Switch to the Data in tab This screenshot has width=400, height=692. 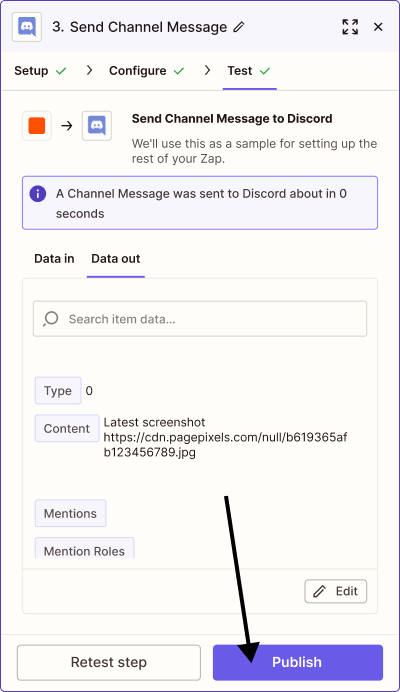coord(54,259)
